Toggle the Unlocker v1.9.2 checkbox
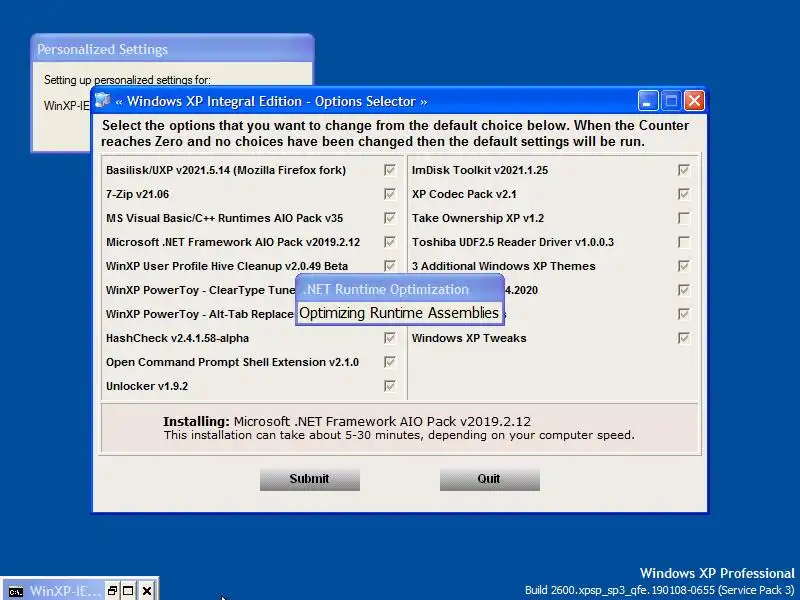 point(390,386)
